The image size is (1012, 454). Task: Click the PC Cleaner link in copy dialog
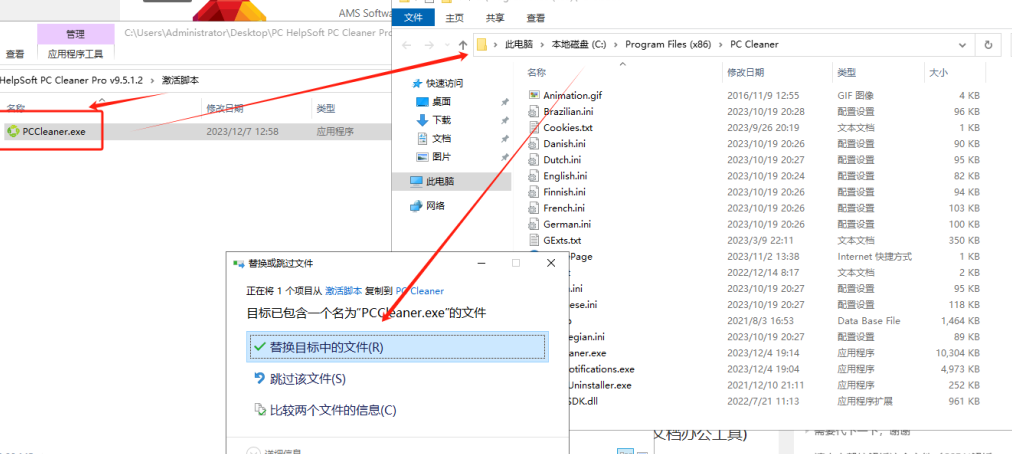(x=420, y=291)
